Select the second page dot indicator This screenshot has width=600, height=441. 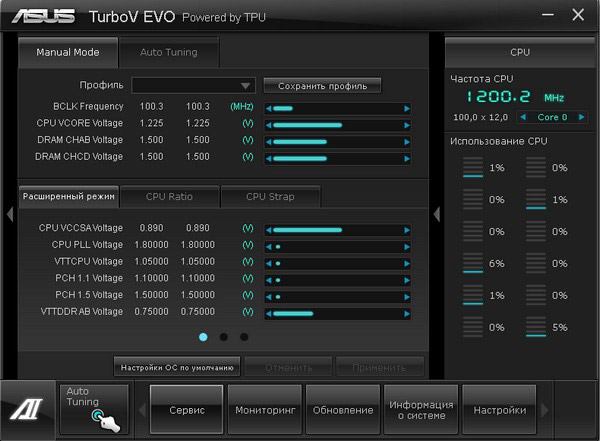point(224,337)
